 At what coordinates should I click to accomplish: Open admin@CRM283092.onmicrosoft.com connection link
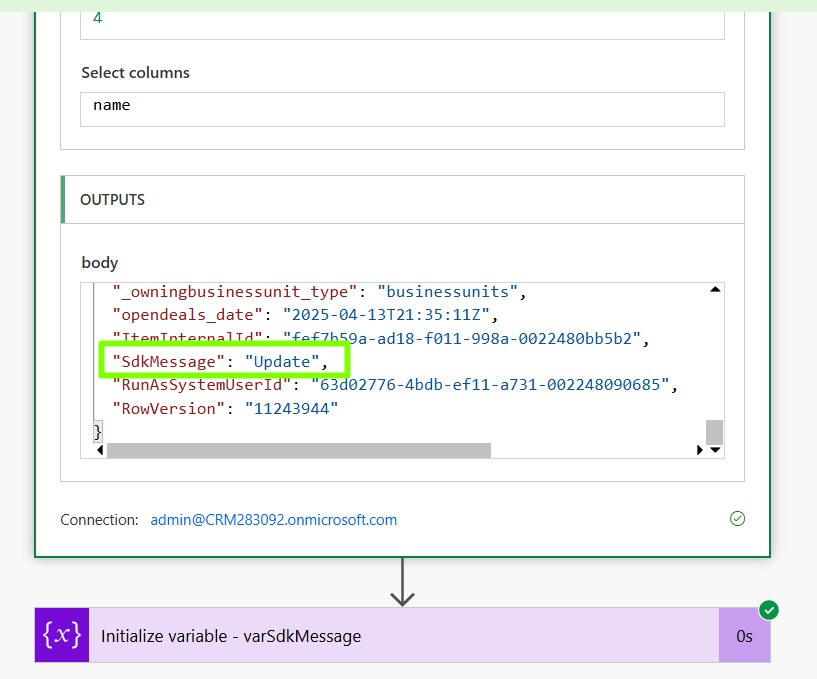click(274, 520)
